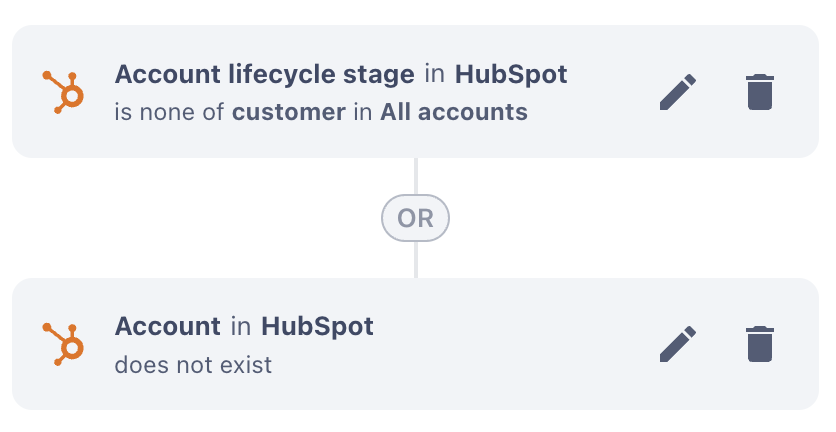
Task: Click pencil icon for 'does not exist' rule
Action: [x=678, y=344]
